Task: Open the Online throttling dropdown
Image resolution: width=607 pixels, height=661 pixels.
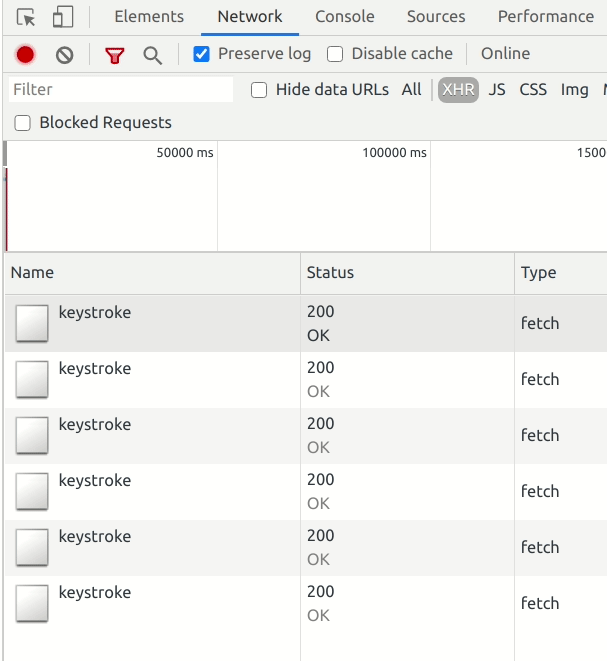Action: [x=505, y=54]
